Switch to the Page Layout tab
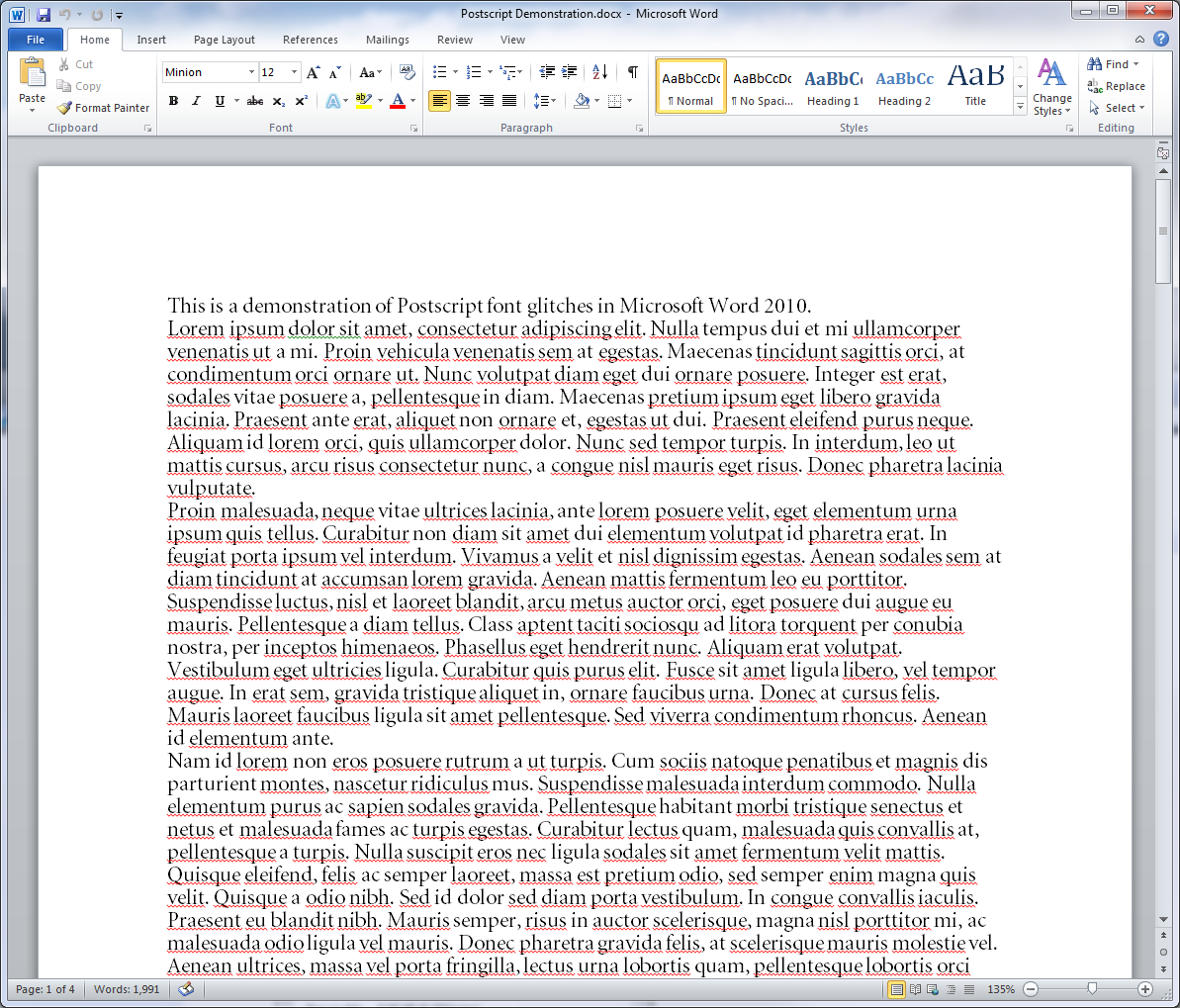The width and height of the screenshot is (1180, 1008). (224, 40)
